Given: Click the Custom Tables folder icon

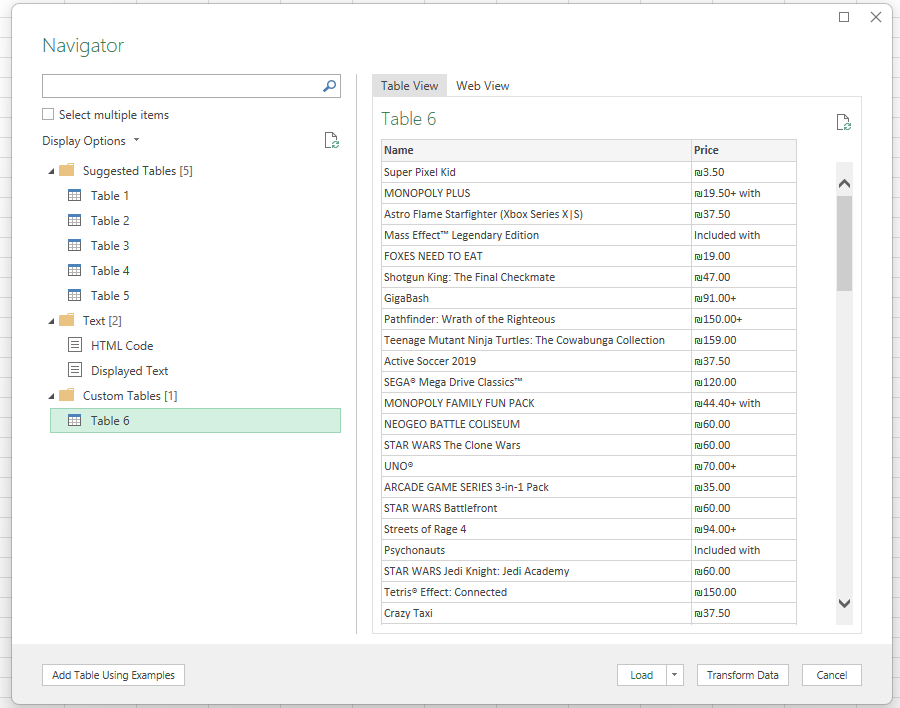Looking at the screenshot, I should 66,395.
